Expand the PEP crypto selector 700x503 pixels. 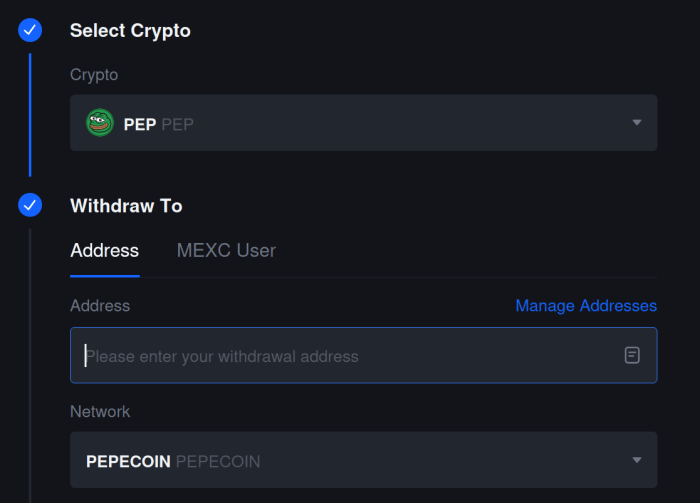(x=363, y=123)
